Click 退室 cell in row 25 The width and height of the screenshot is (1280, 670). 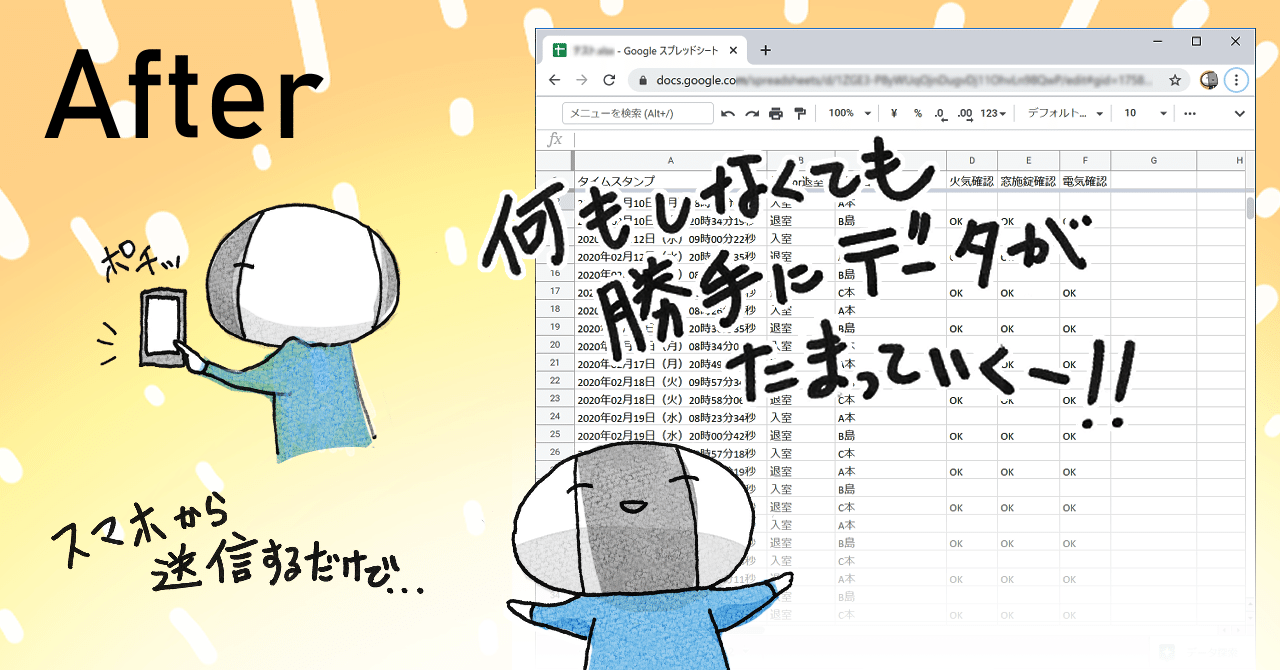click(801, 436)
